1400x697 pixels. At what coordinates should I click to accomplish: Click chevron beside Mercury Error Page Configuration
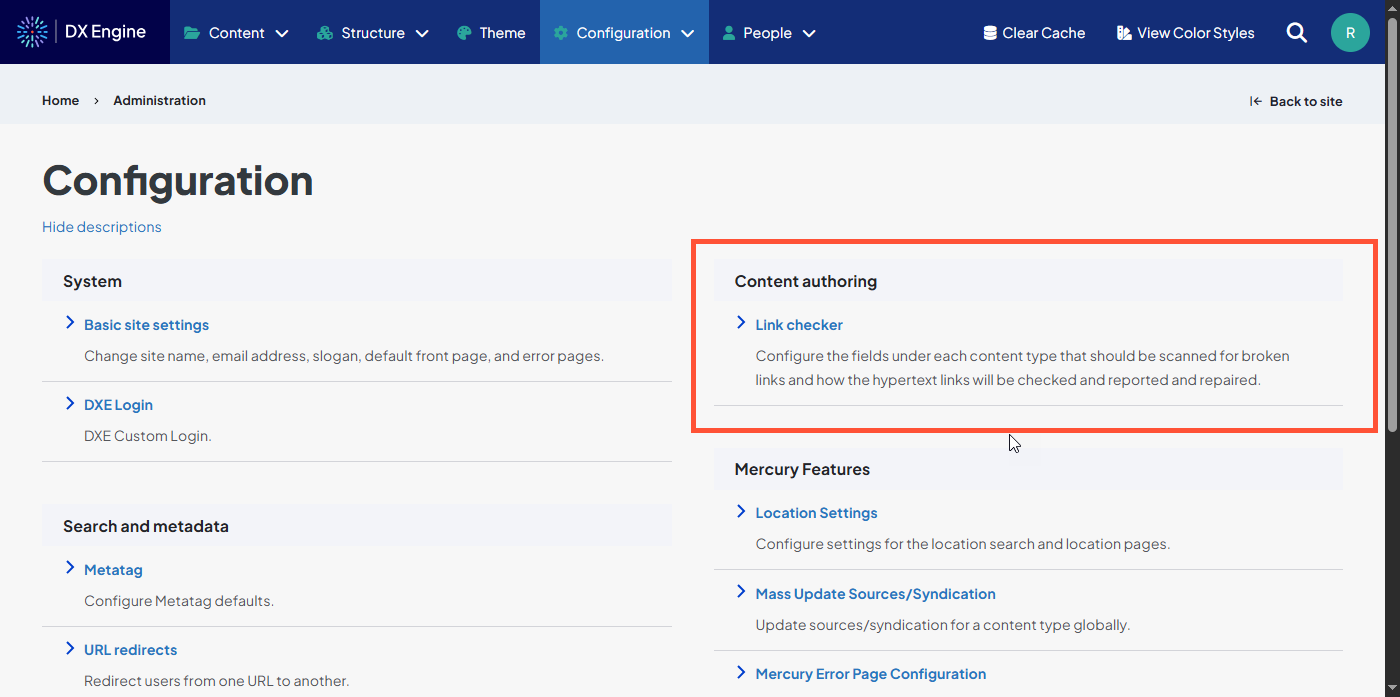point(741,672)
